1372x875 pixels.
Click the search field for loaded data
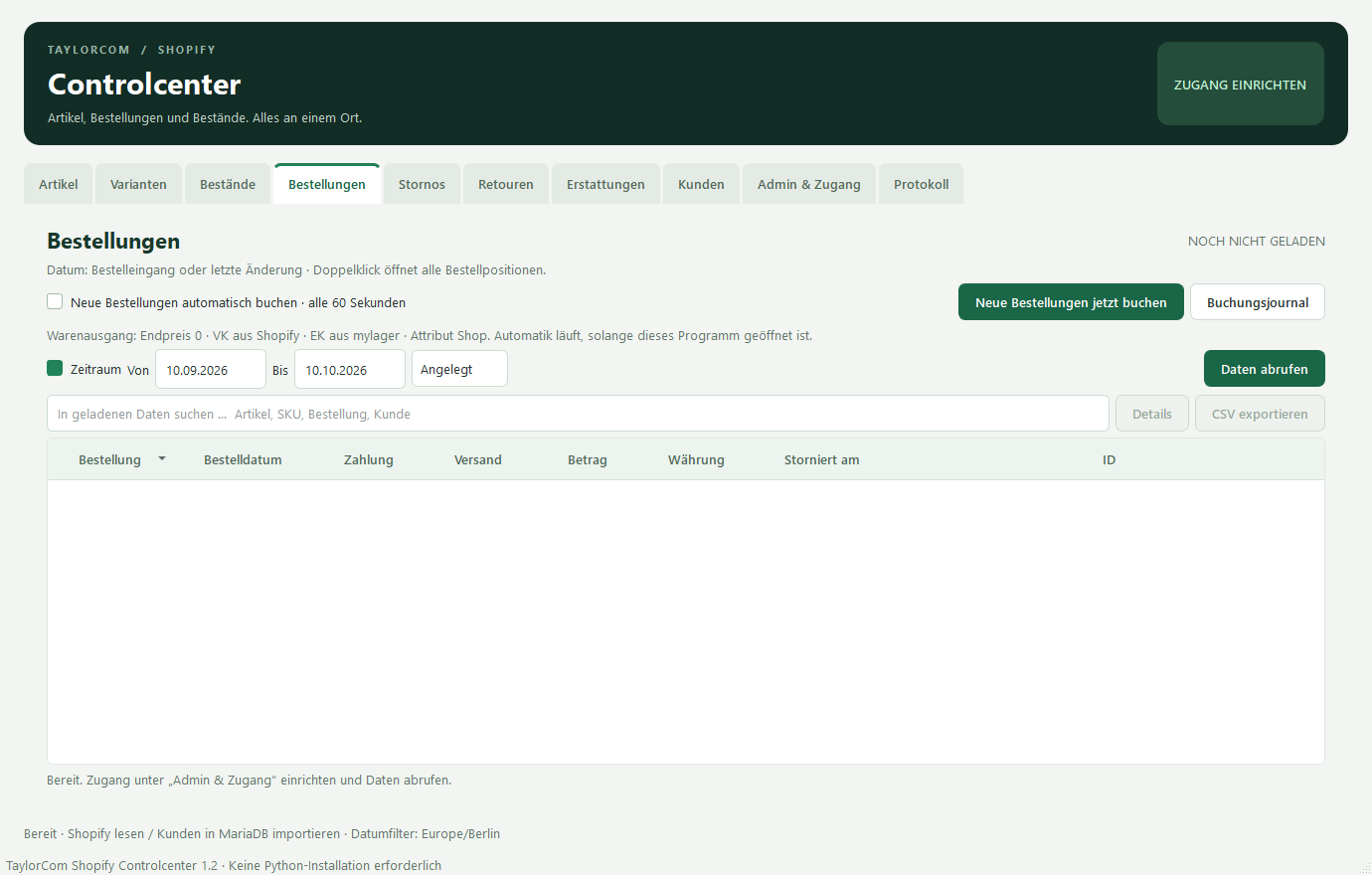pos(578,414)
